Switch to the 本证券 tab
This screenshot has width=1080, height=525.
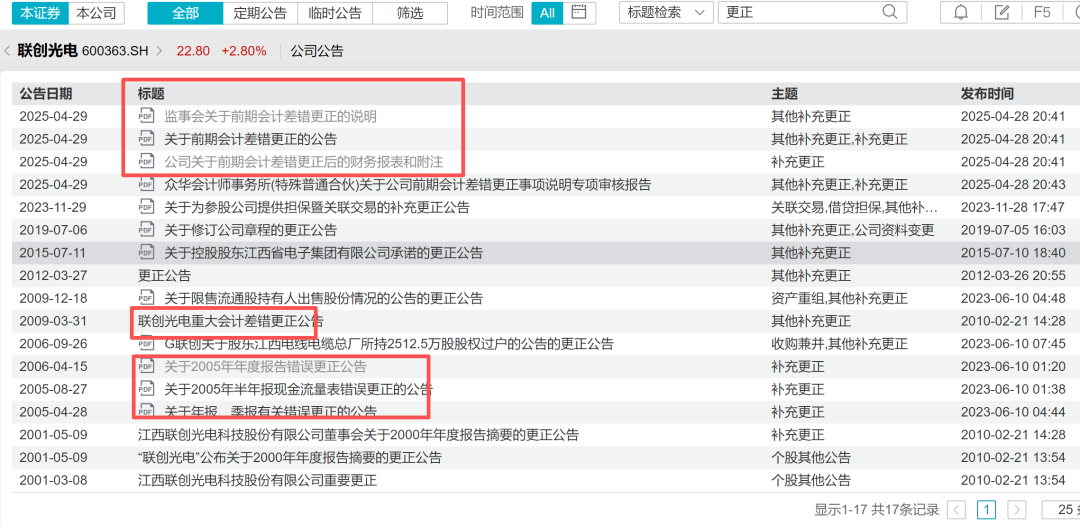(x=40, y=12)
